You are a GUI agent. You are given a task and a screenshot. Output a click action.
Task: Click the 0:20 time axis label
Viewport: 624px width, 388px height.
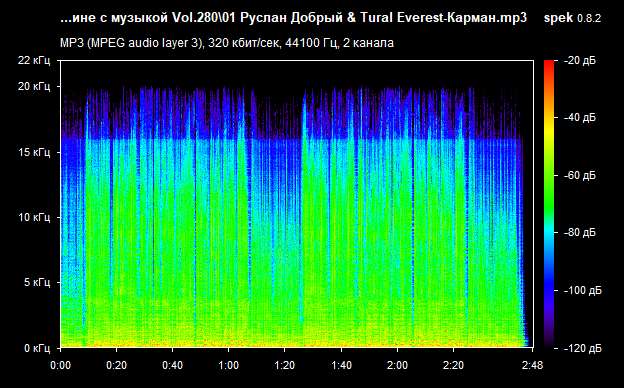117,365
